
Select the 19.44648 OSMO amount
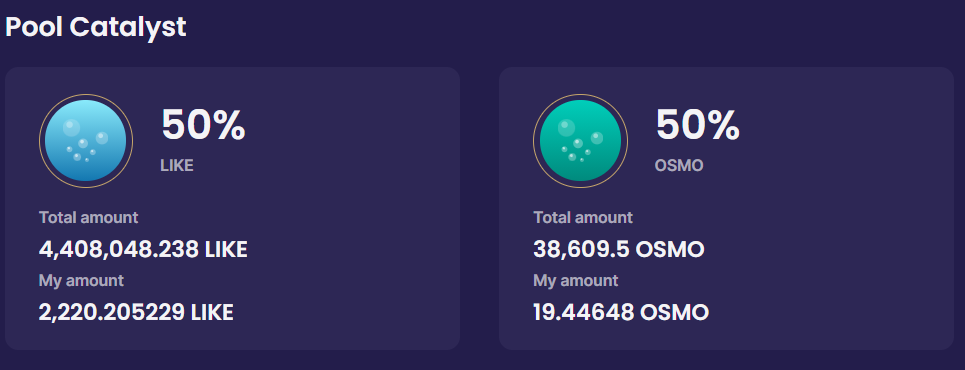tap(621, 313)
